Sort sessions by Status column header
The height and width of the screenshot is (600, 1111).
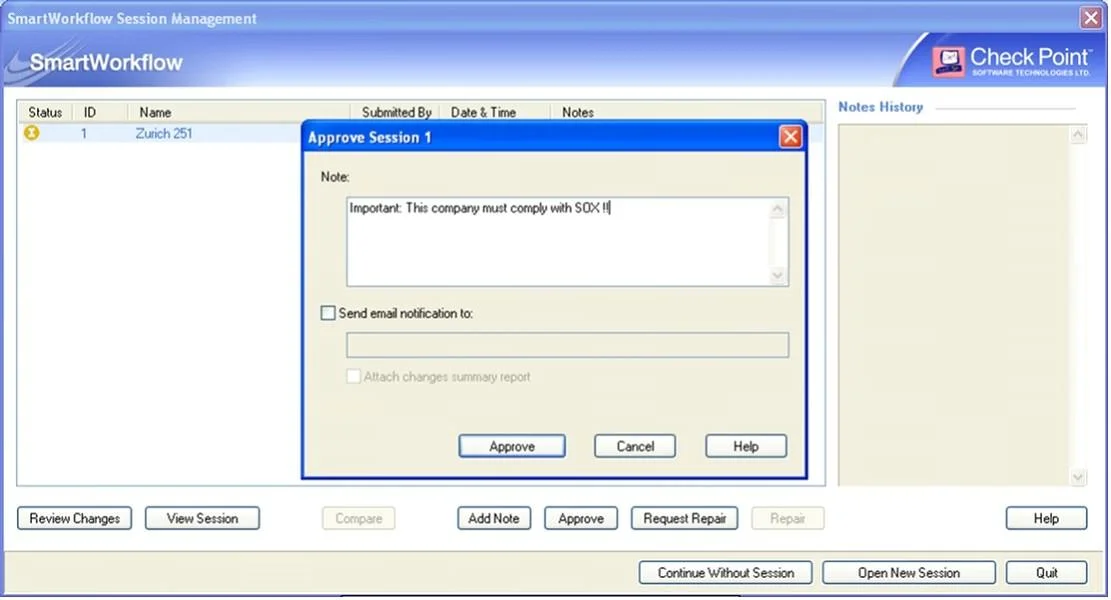[x=45, y=112]
